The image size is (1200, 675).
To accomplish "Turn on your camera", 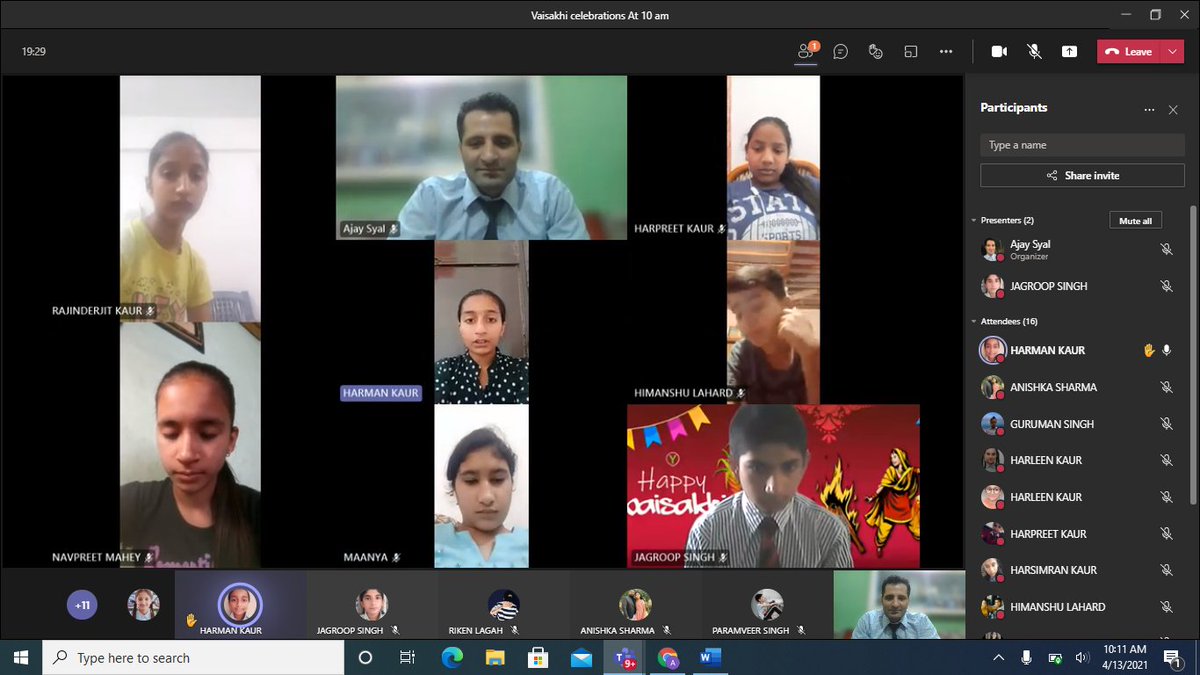I will (999, 51).
